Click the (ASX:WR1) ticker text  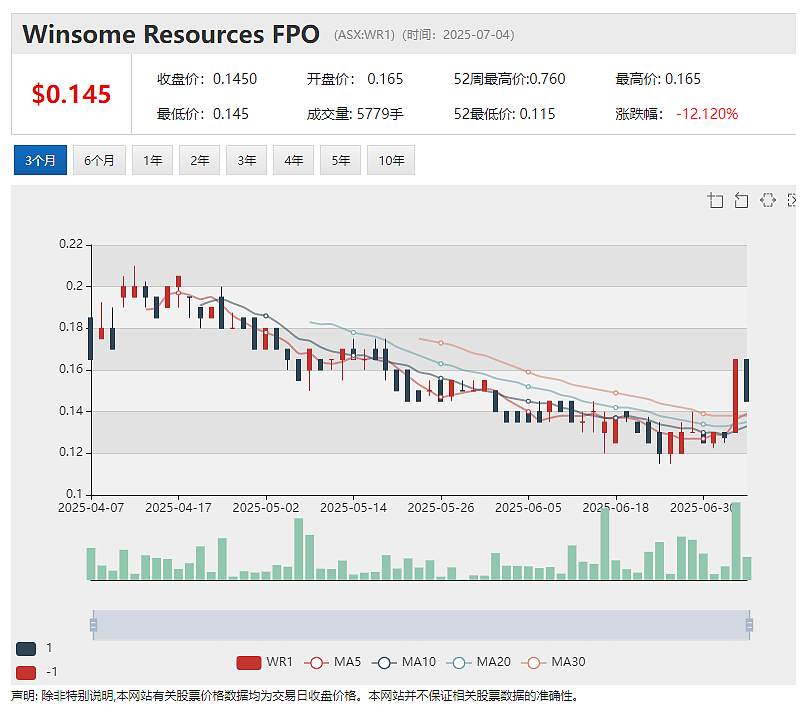click(364, 35)
